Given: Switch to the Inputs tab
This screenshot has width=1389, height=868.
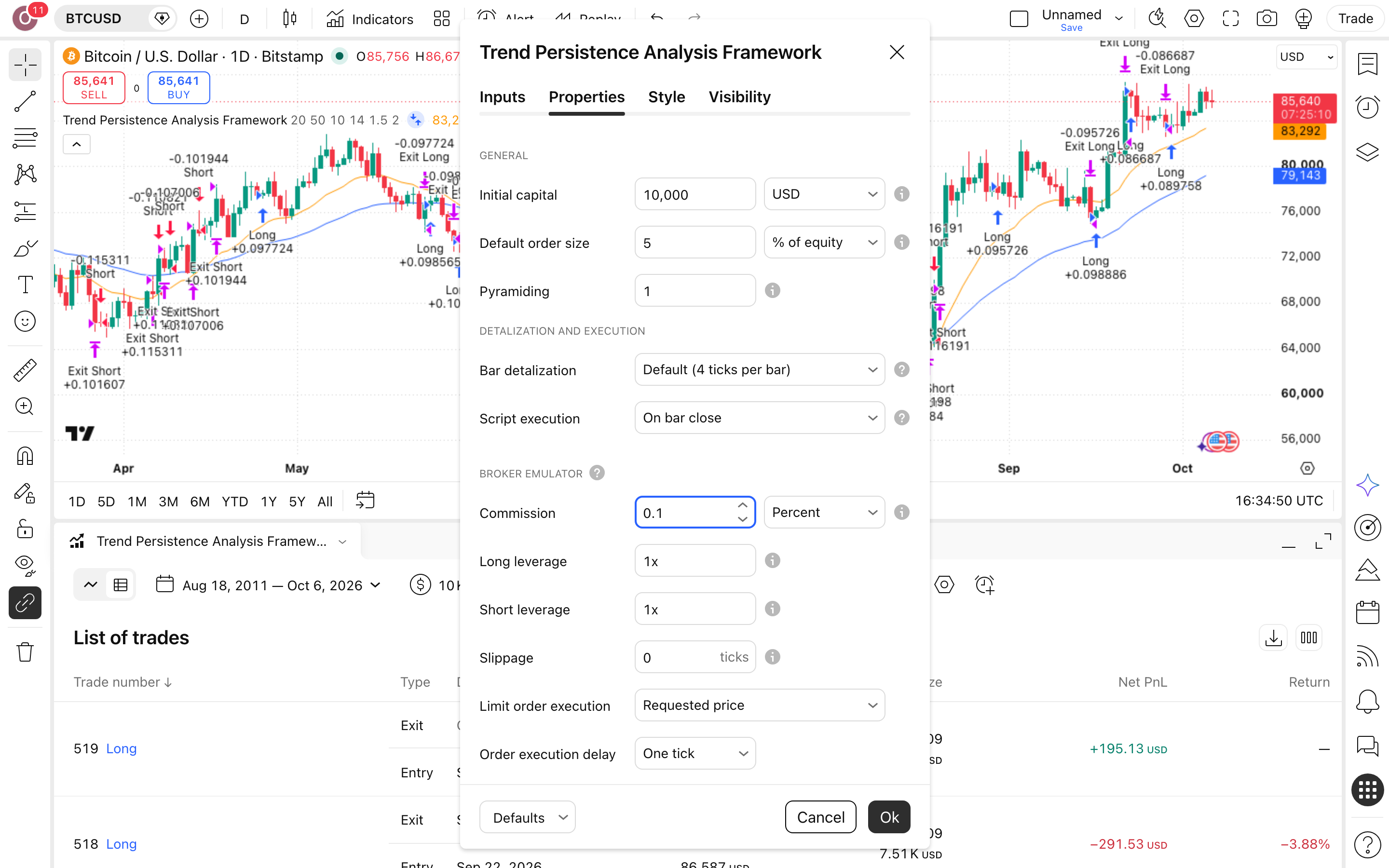Looking at the screenshot, I should click(502, 97).
